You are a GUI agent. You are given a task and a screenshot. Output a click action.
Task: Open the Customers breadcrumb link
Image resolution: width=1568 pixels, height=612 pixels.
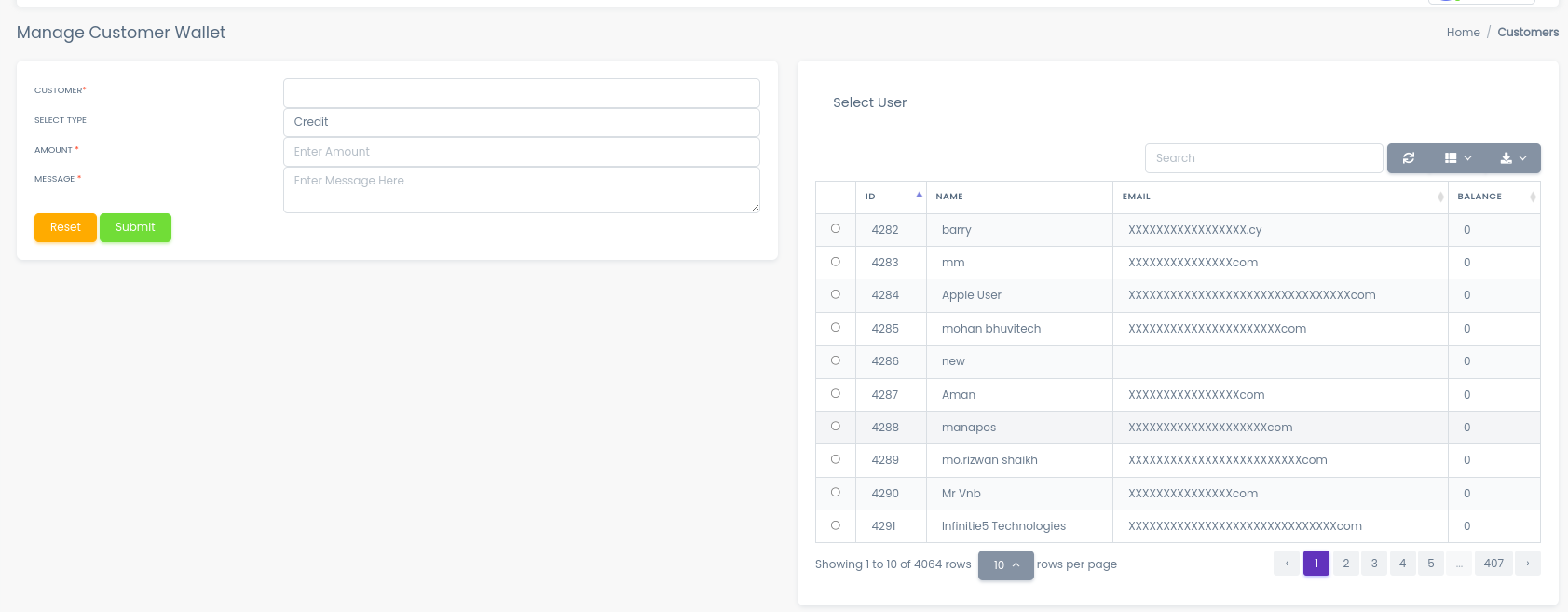pos(1528,33)
